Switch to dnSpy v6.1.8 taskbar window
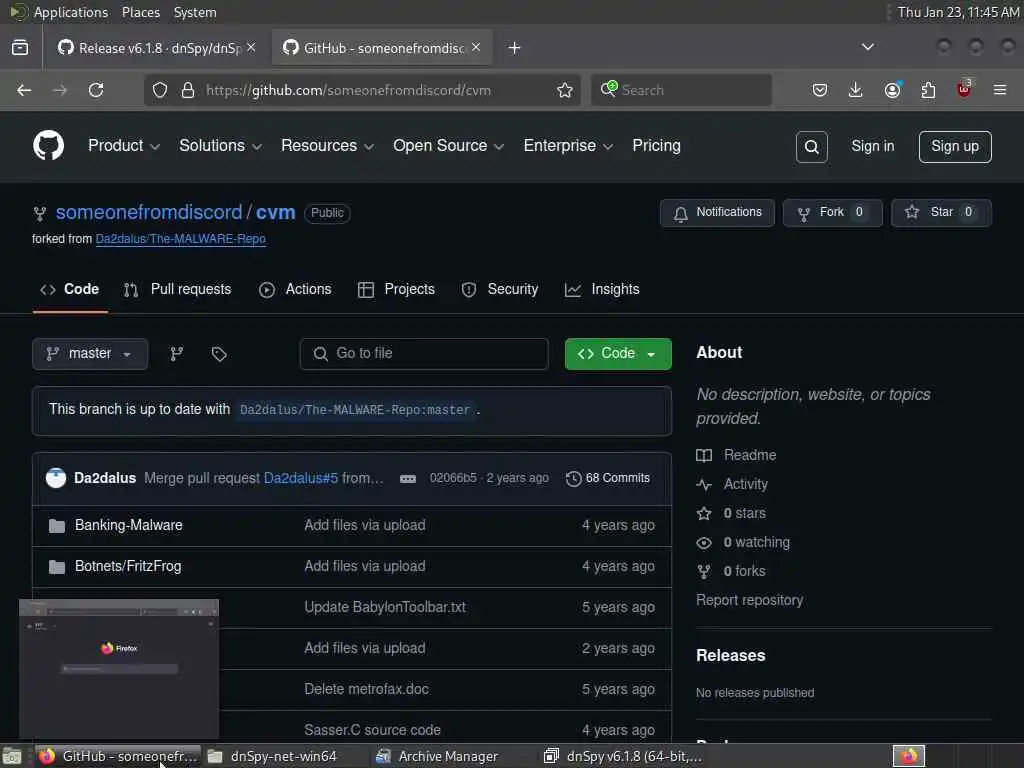Viewport: 1024px width, 768px height. coord(624,756)
